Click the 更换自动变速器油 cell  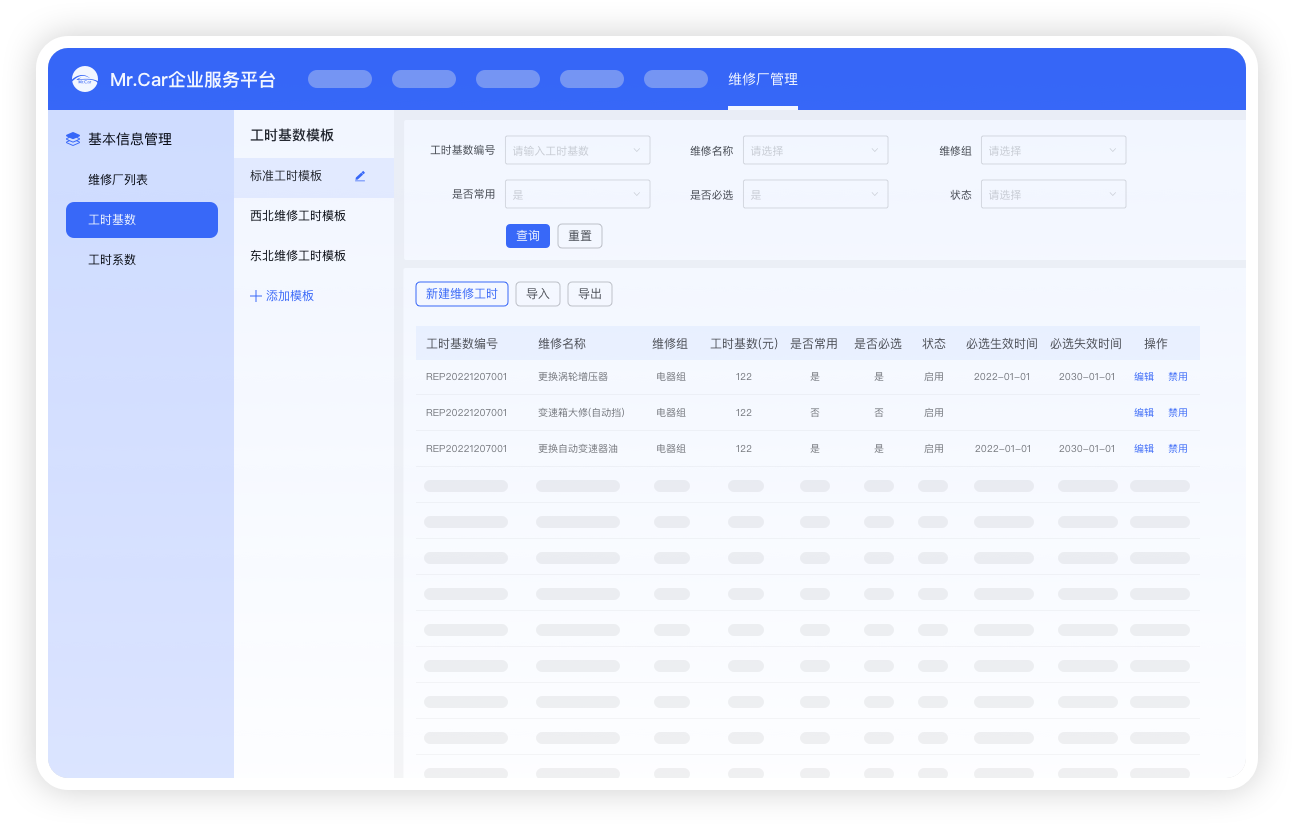(x=578, y=449)
